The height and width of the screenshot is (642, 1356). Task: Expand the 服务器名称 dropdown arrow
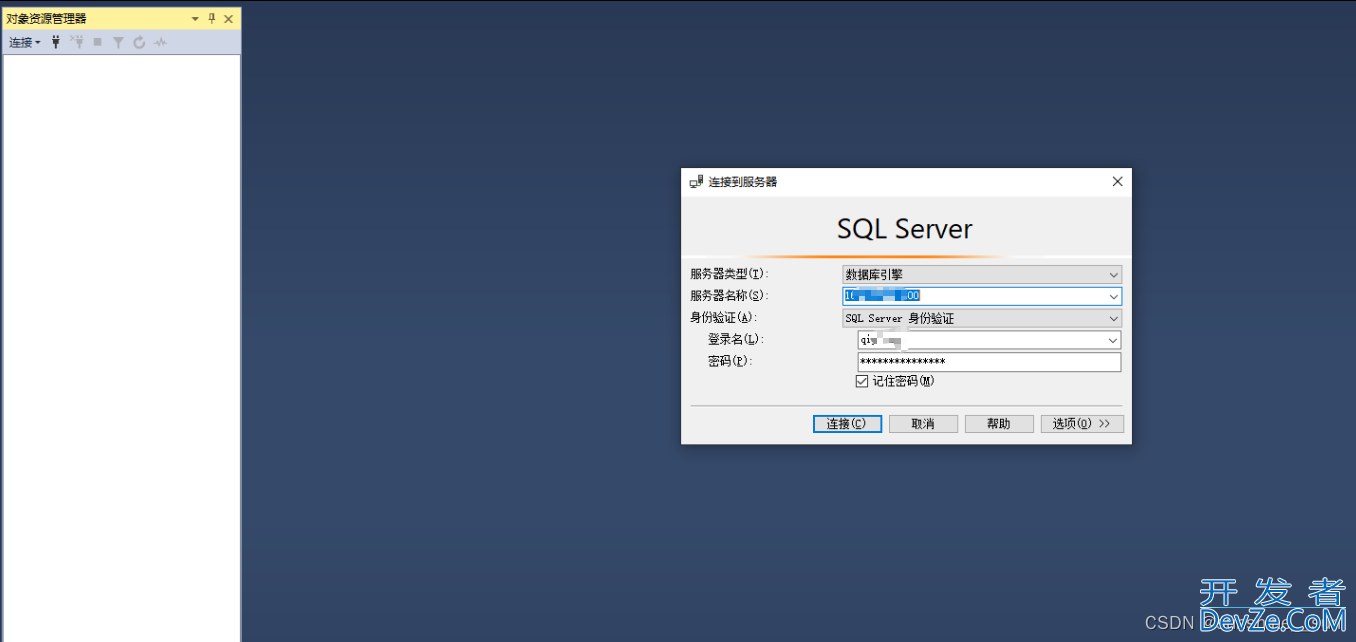(1113, 296)
